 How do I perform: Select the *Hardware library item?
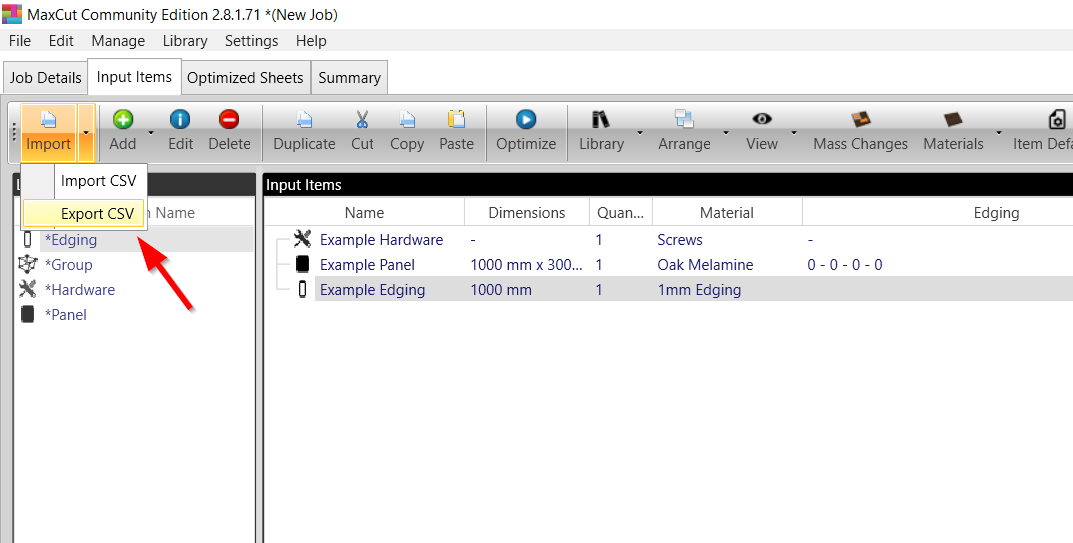[x=79, y=290]
